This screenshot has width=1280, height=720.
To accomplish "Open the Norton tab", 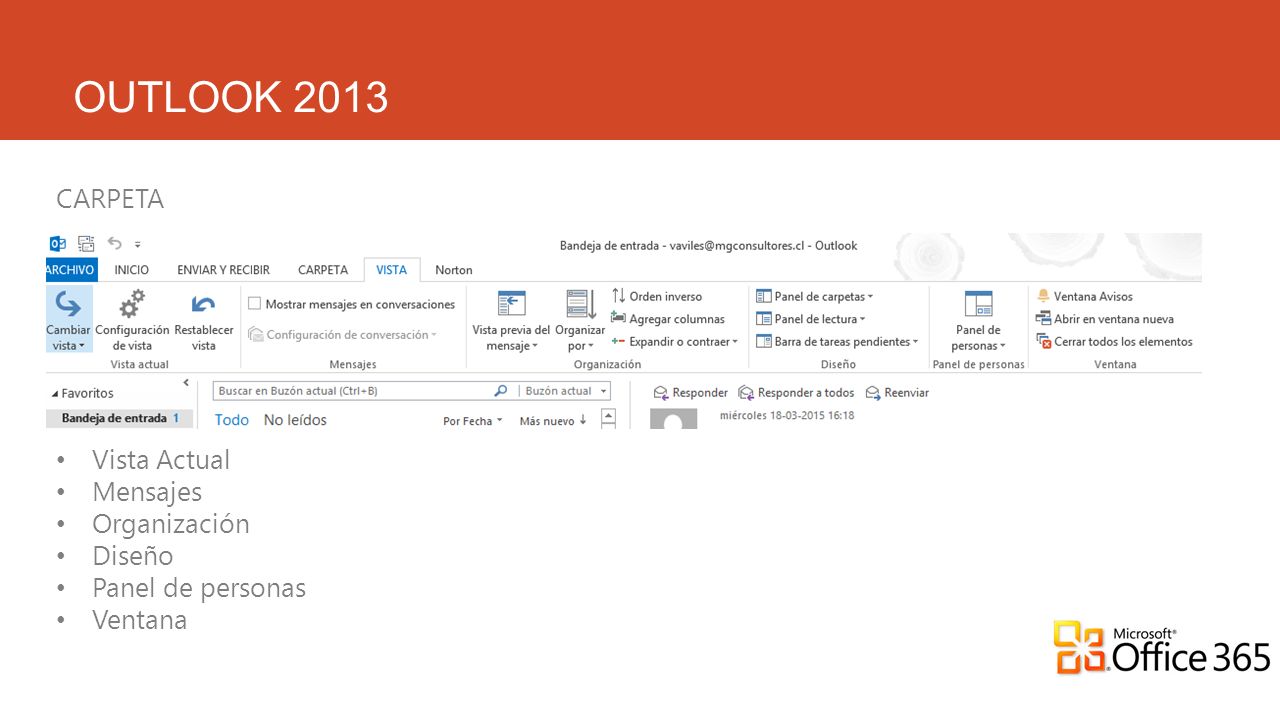I will click(454, 270).
